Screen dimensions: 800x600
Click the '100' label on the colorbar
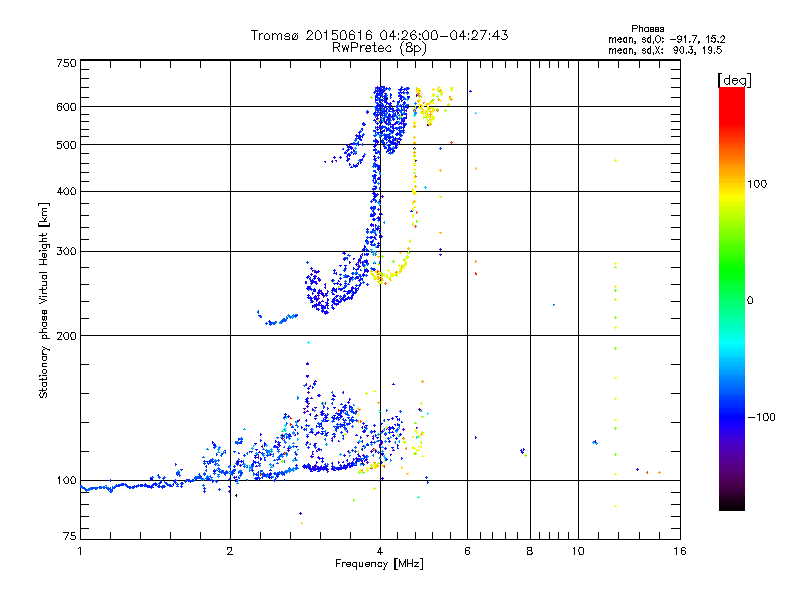757,184
